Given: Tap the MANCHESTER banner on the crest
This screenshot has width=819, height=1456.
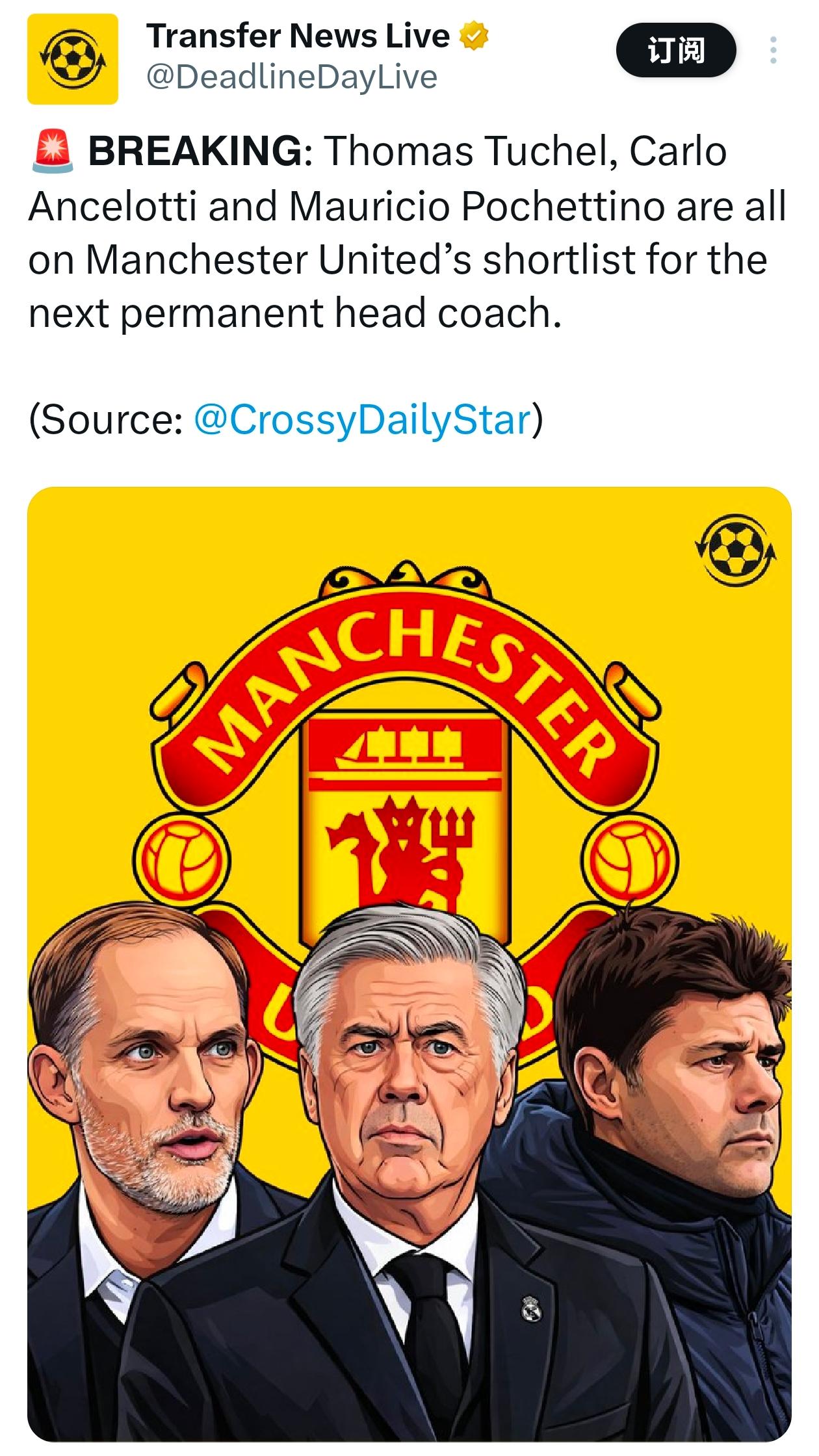Looking at the screenshot, I should tap(406, 676).
